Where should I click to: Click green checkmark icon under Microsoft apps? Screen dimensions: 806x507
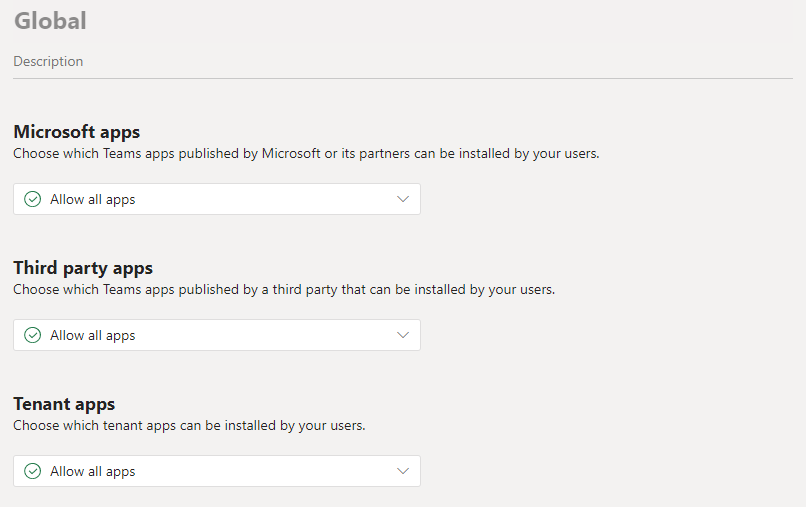click(32, 199)
